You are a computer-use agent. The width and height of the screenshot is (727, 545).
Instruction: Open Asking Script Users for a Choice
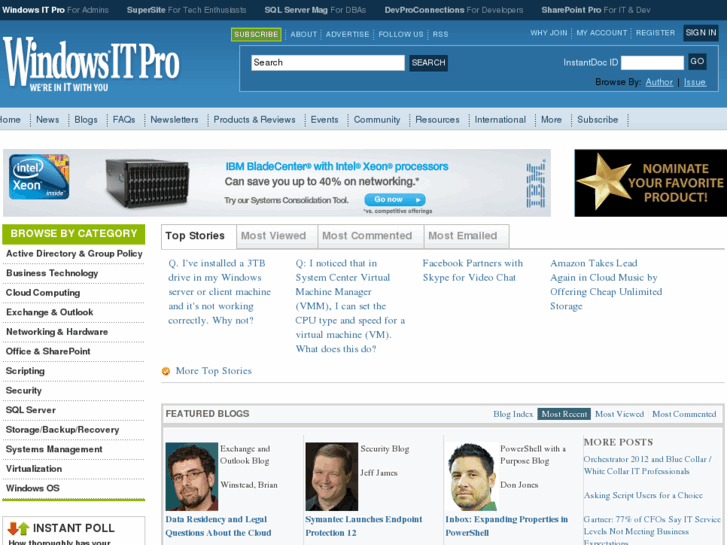643,495
